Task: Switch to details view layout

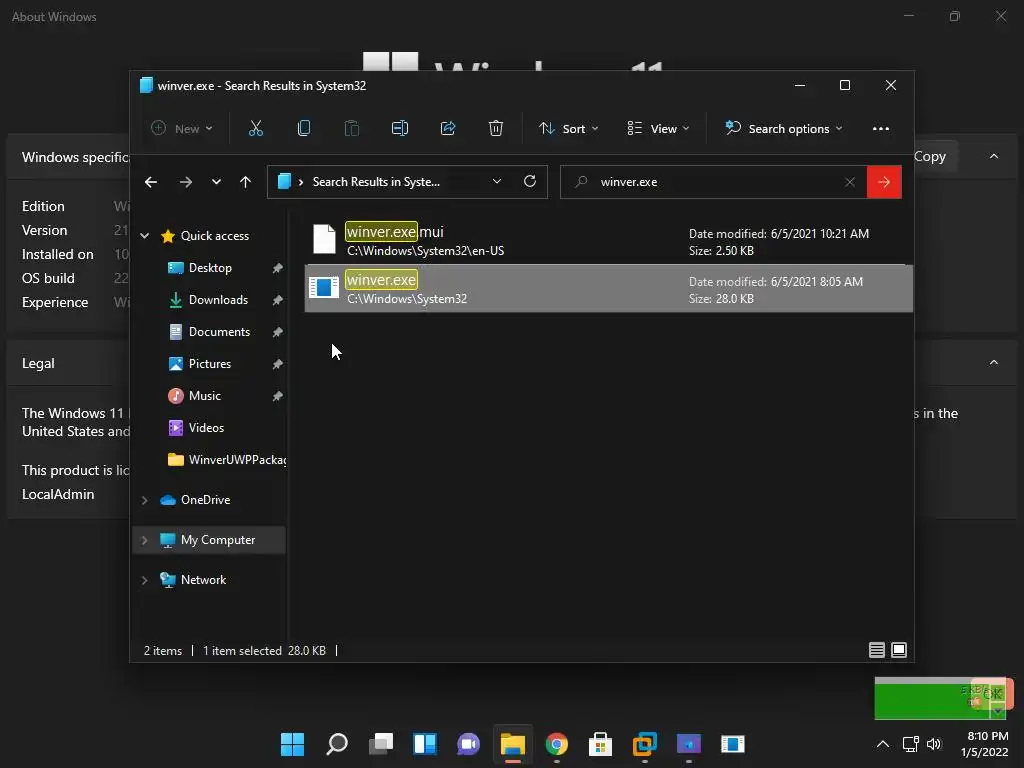Action: [x=876, y=650]
